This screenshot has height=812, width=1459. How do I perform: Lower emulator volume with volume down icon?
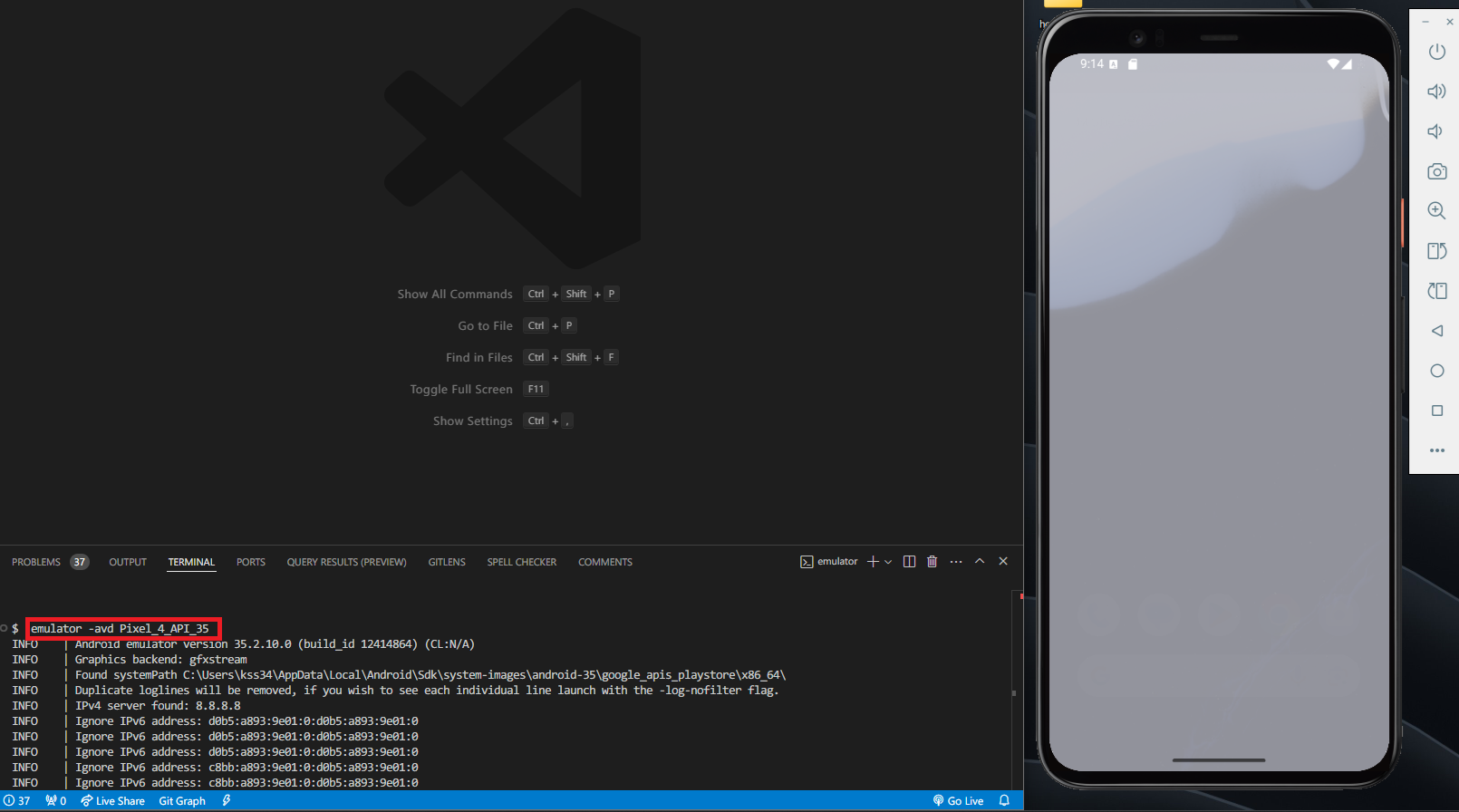pyautogui.click(x=1435, y=131)
